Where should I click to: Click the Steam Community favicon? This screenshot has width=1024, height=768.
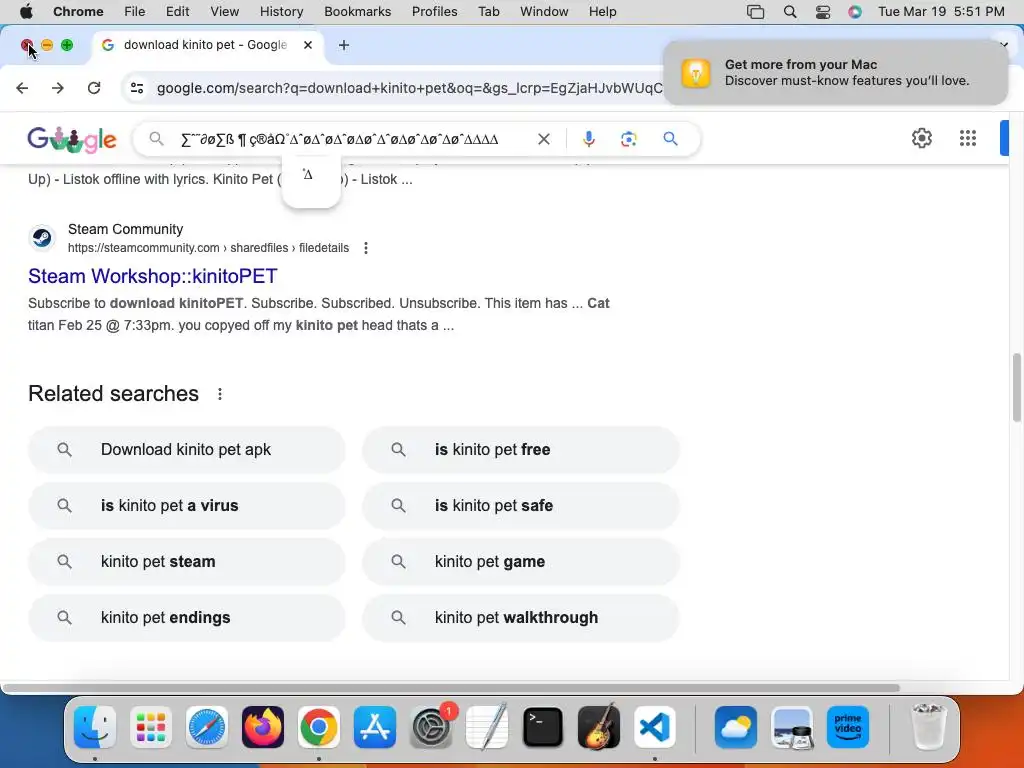[x=42, y=237]
